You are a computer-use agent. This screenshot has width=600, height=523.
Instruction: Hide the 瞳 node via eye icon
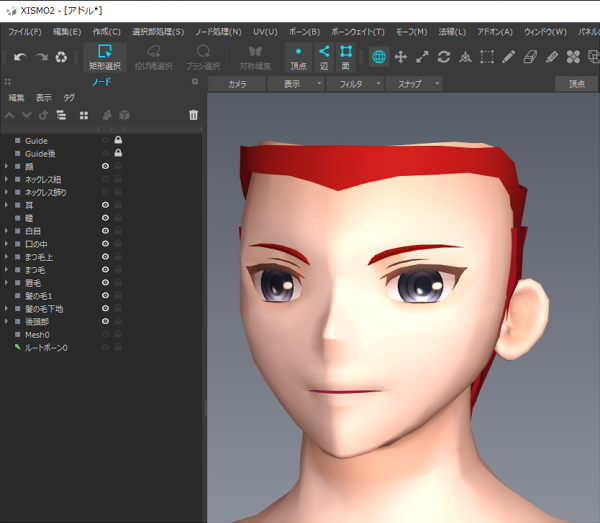click(105, 218)
